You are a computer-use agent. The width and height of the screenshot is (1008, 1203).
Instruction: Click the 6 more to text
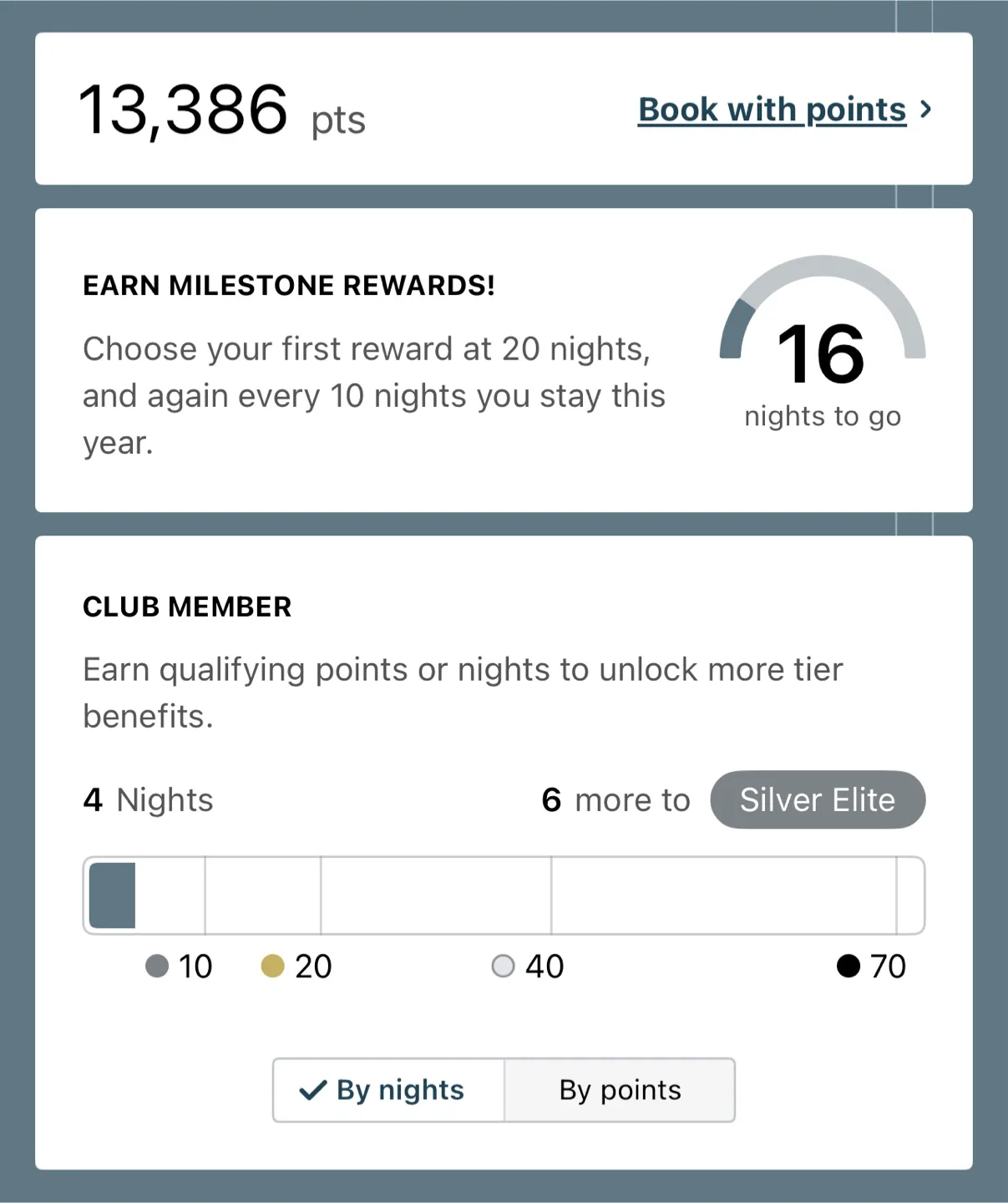click(615, 800)
